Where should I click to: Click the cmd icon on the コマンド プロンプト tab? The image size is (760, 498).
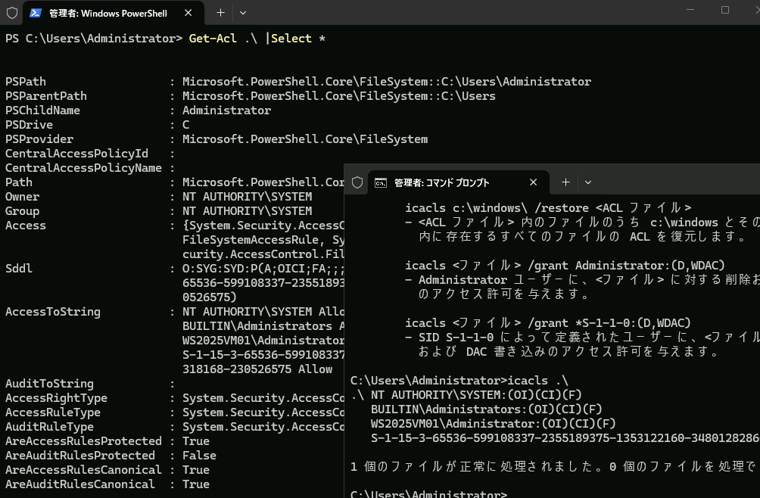click(380, 183)
